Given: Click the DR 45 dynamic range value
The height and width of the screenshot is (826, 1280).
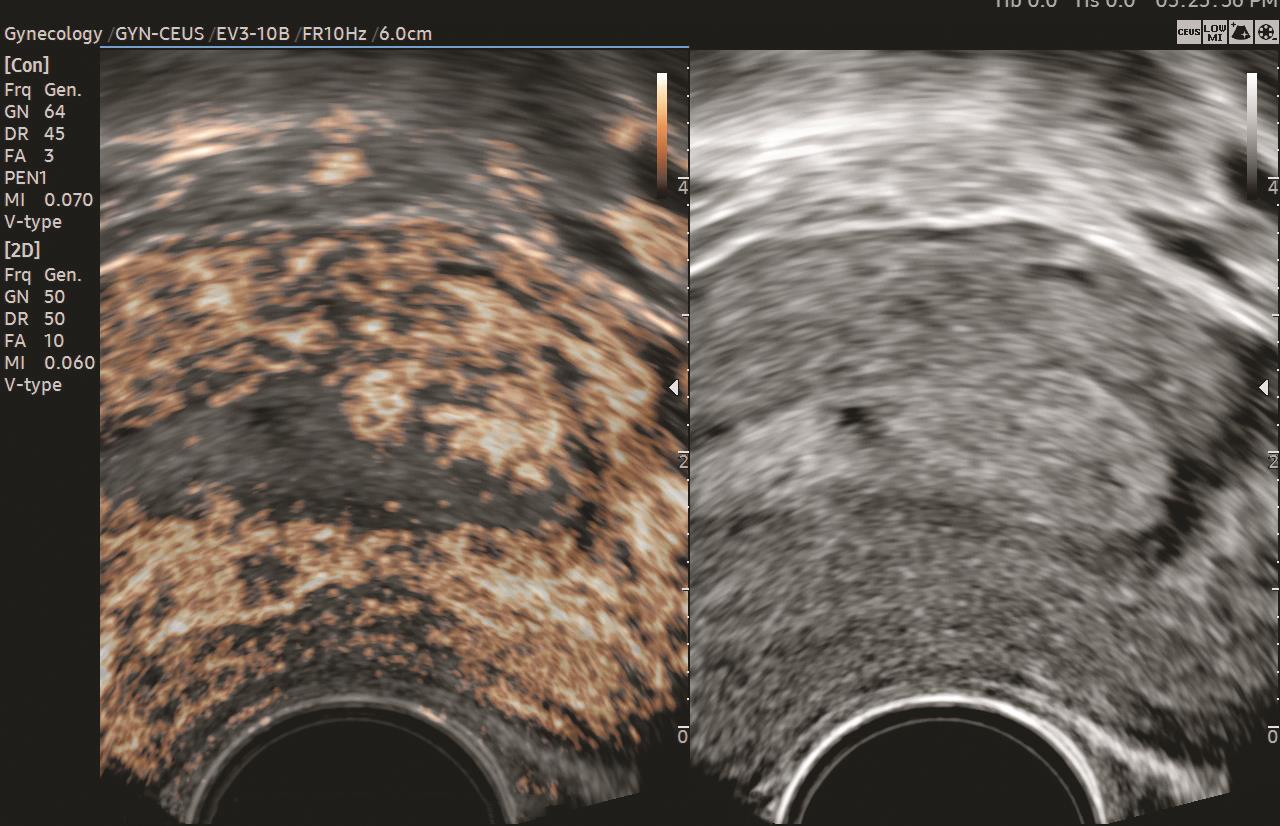Looking at the screenshot, I should click(35, 134).
